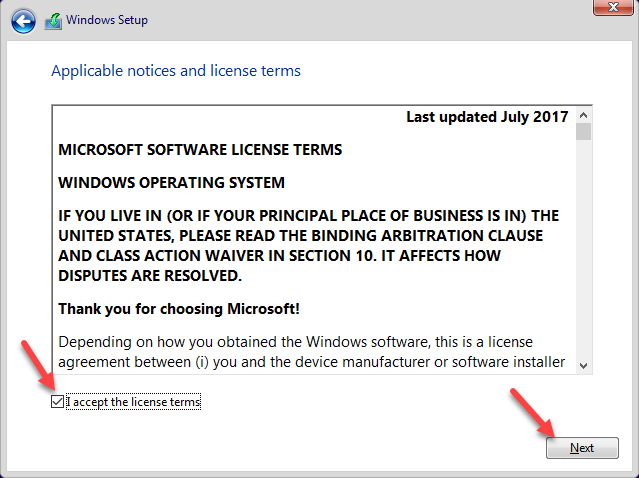This screenshot has width=639, height=478.
Task: Click the "MICROSOFT SOFTWARE LICENSE TERMS" heading
Action: [x=200, y=150]
